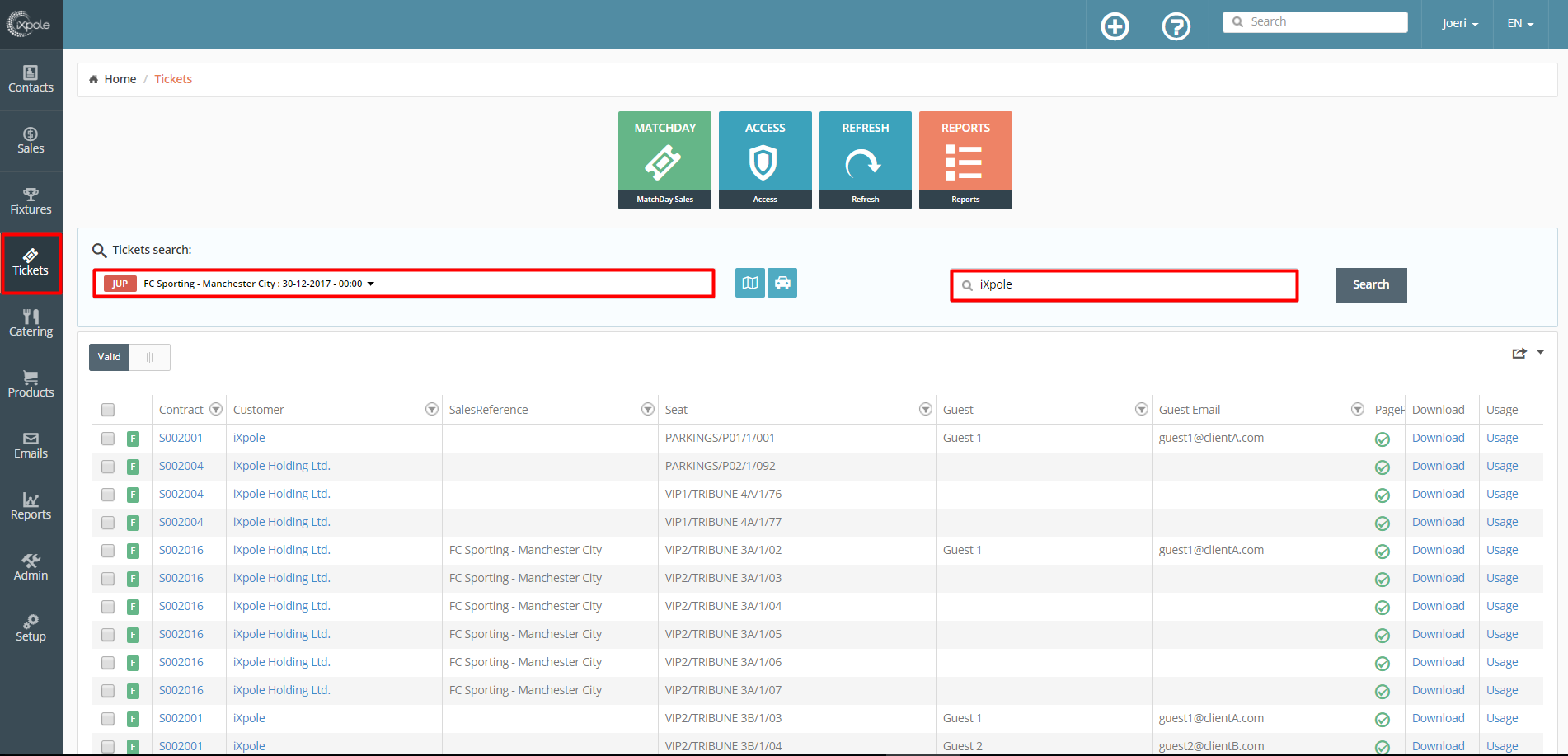This screenshot has width=1568, height=756.
Task: Click the Tickets breadcrumb item
Action: tap(173, 79)
